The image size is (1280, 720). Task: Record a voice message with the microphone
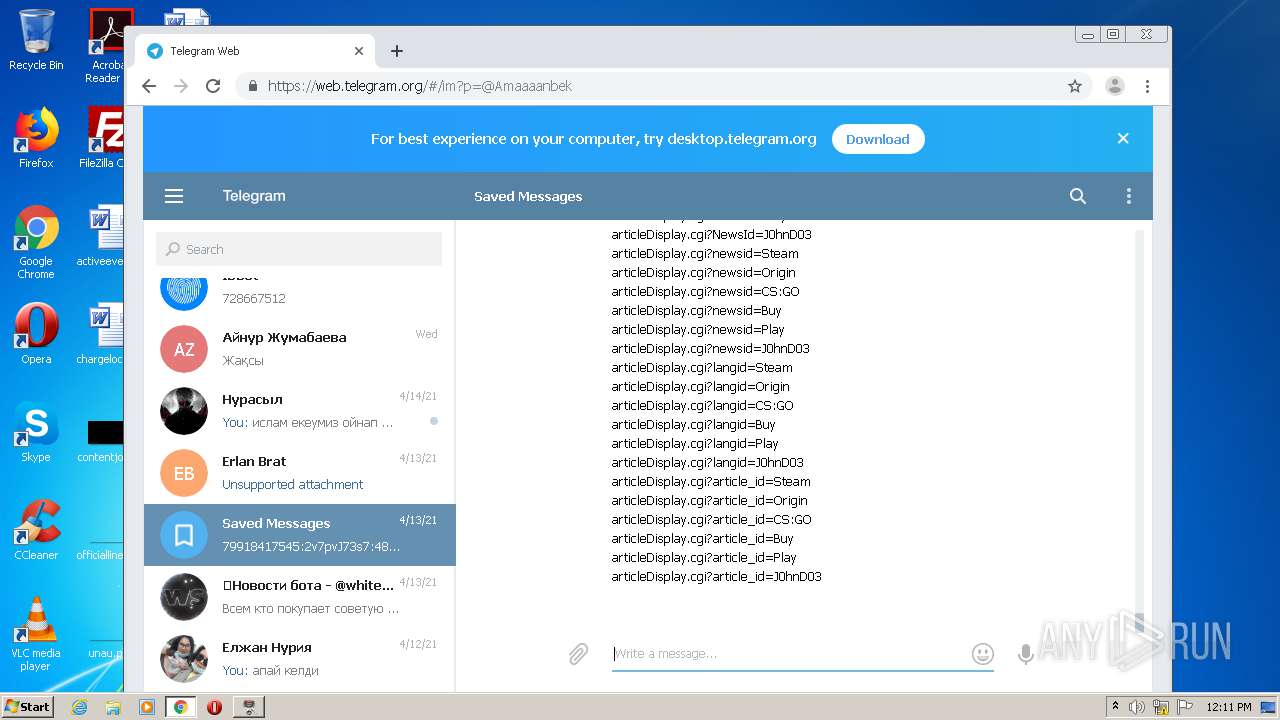(x=1025, y=654)
